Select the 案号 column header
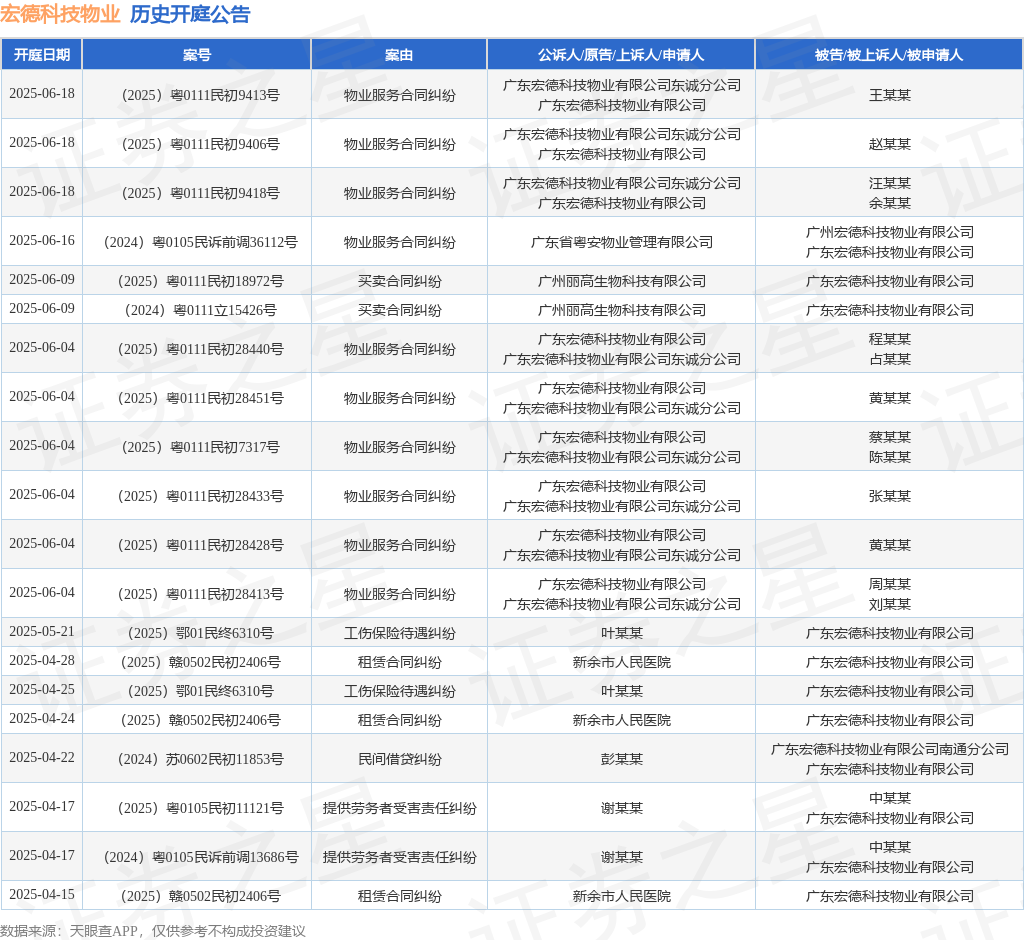 coord(197,55)
